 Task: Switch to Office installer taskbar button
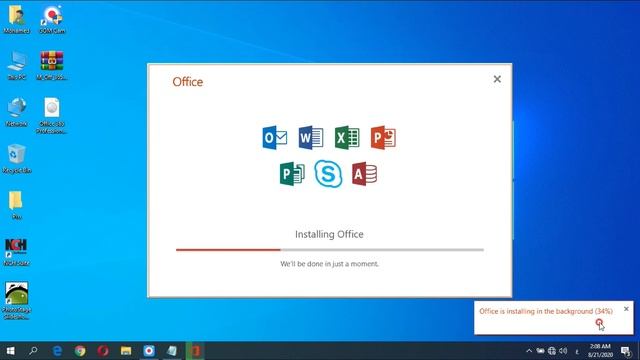point(195,351)
